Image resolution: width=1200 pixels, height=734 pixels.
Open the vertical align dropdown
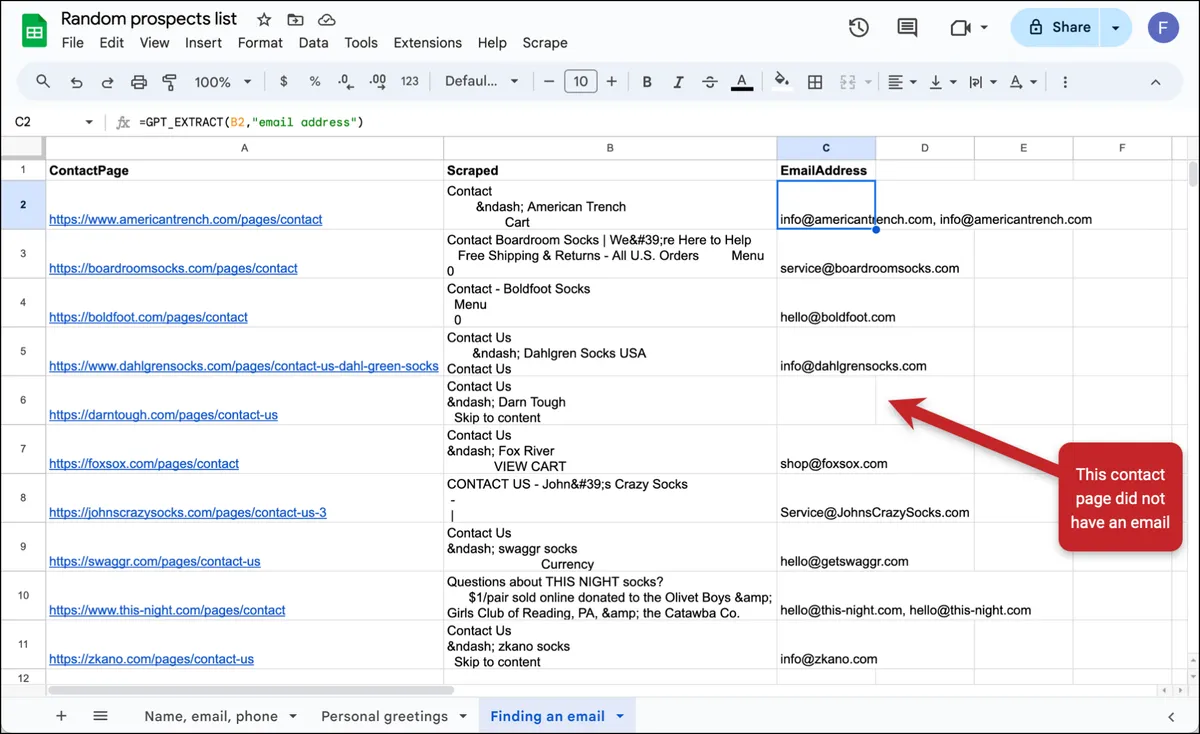(943, 82)
